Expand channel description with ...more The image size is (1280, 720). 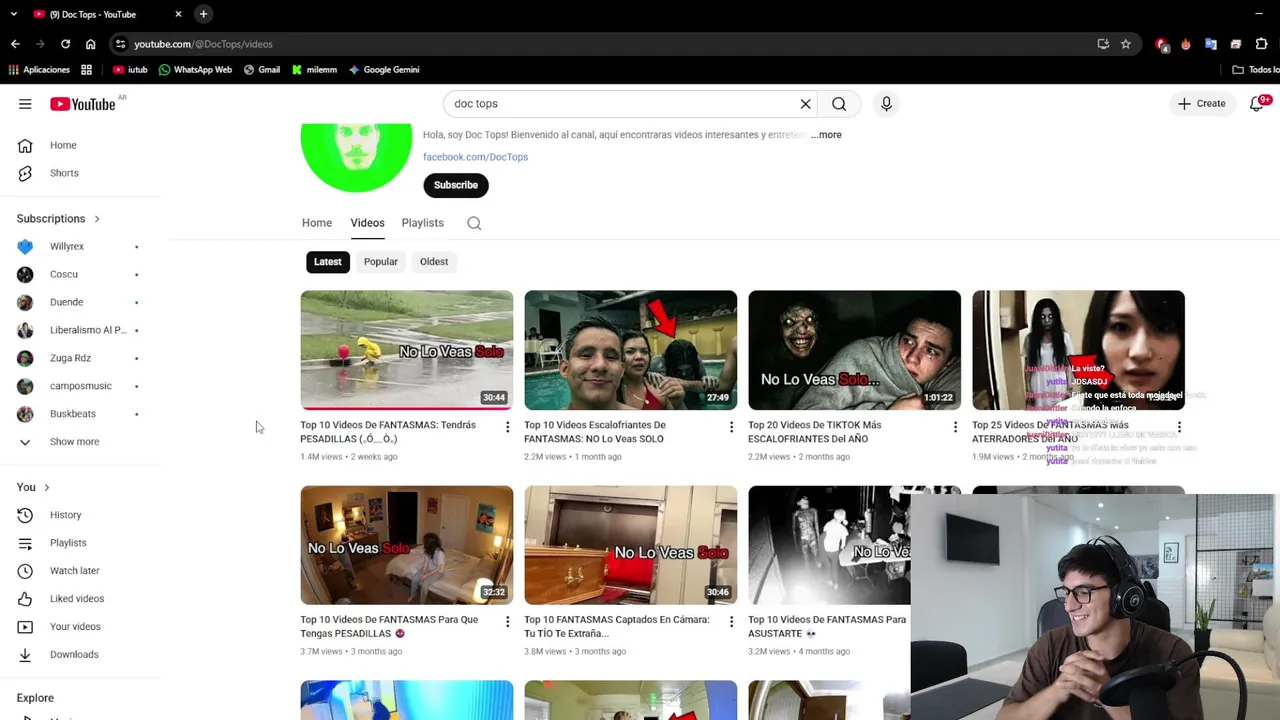coord(826,135)
